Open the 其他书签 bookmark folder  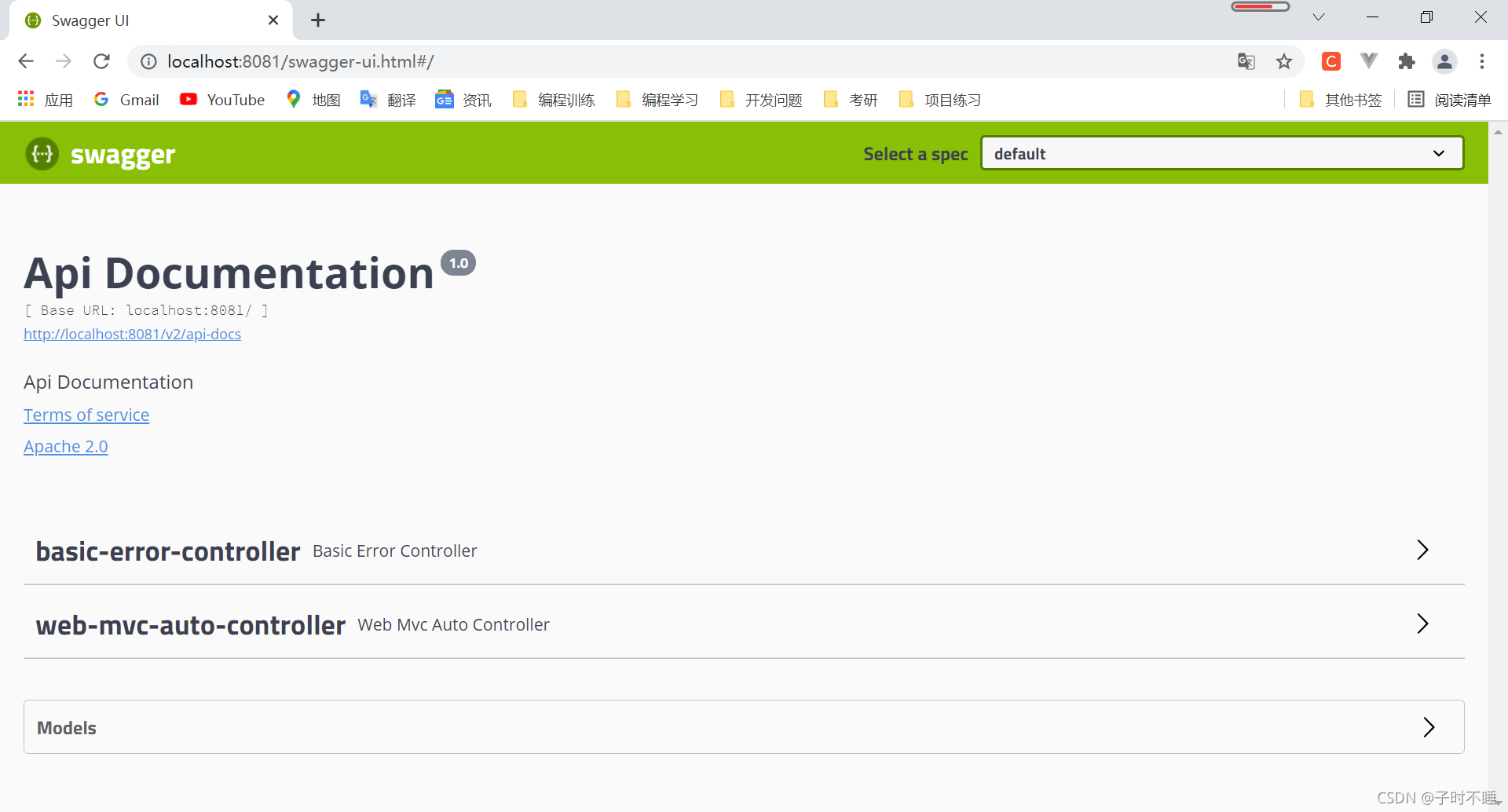pyautogui.click(x=1341, y=100)
